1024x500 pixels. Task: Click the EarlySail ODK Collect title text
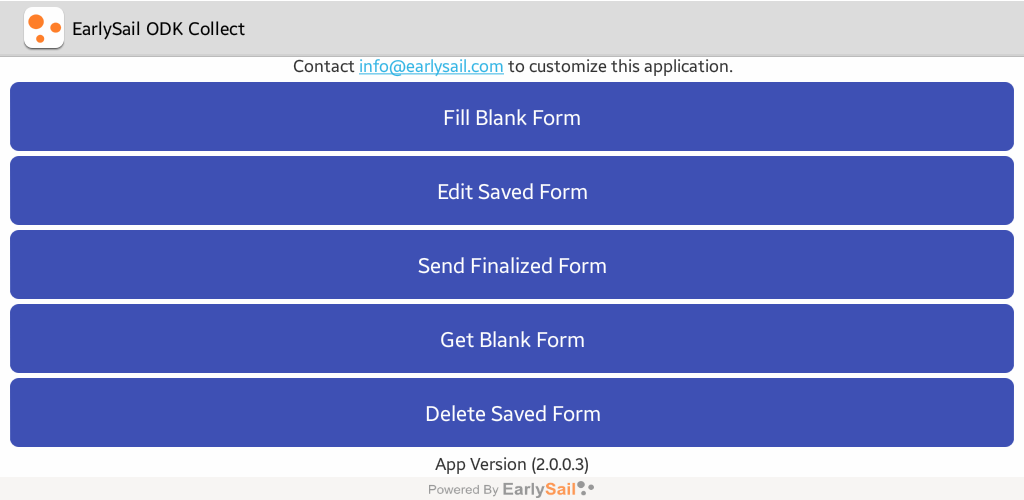(x=158, y=29)
